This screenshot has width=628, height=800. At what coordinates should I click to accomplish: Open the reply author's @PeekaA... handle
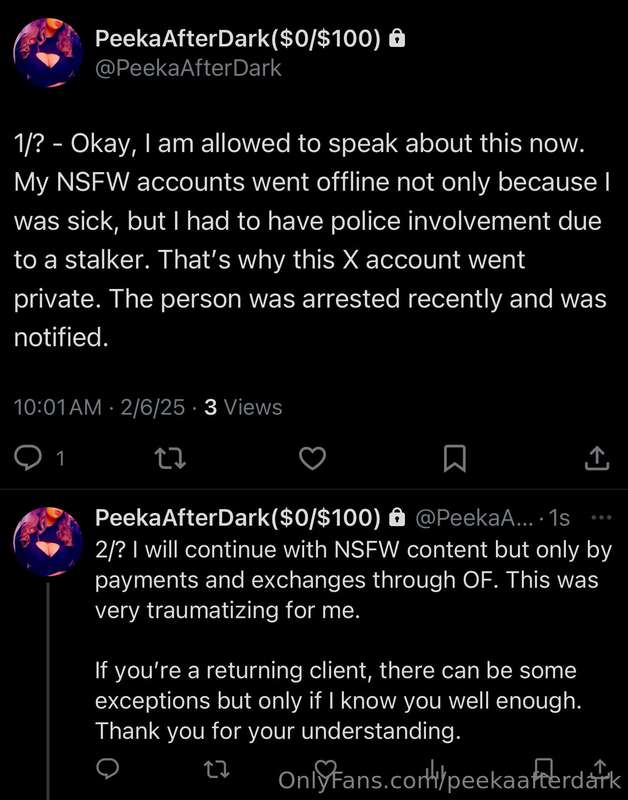pyautogui.click(x=474, y=518)
